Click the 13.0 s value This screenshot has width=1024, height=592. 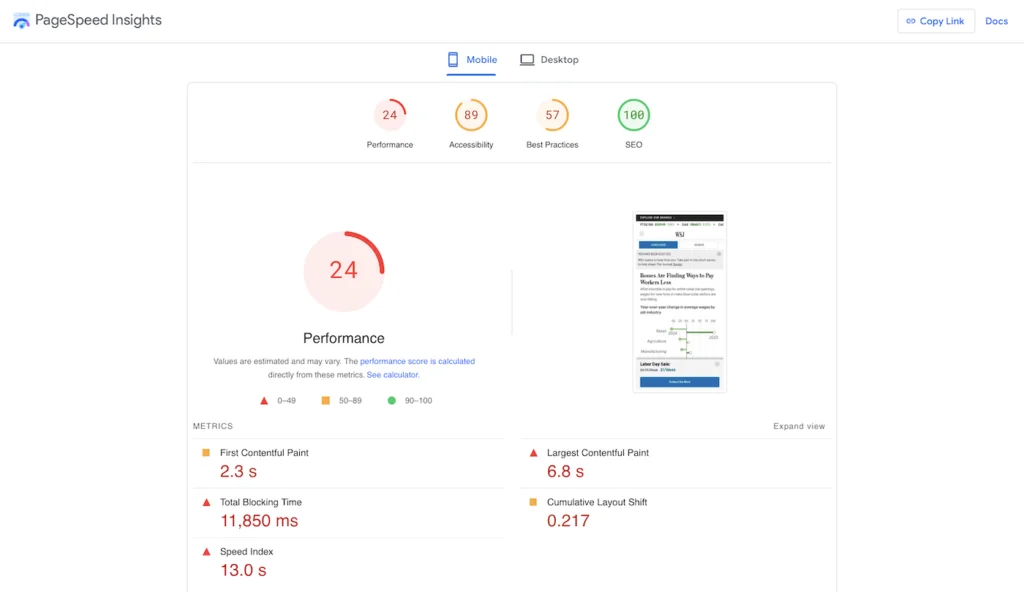(243, 570)
